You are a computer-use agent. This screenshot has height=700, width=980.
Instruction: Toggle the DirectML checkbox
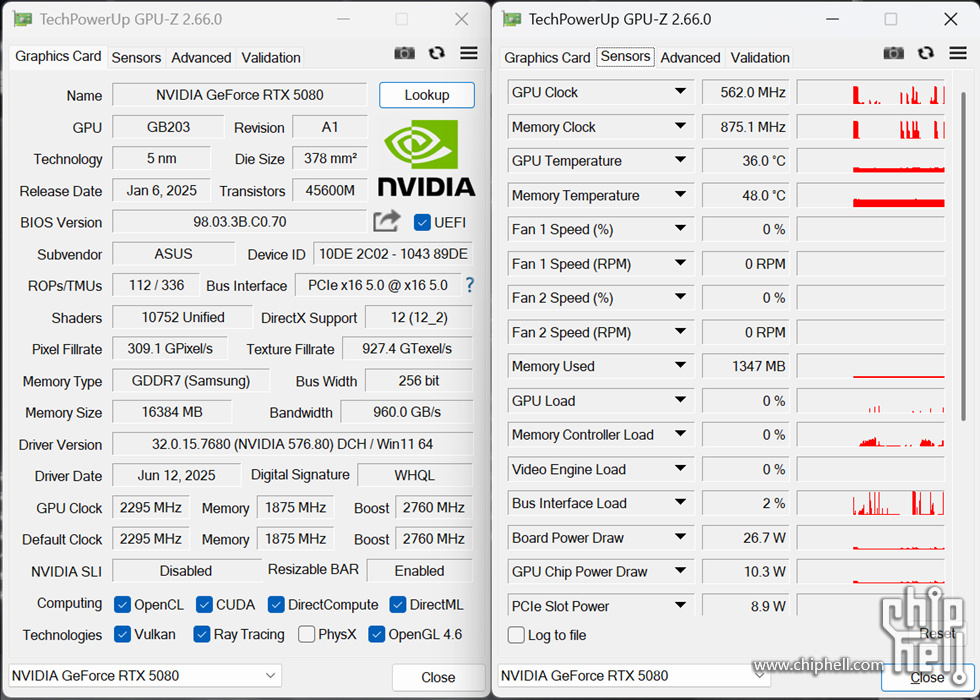click(398, 605)
